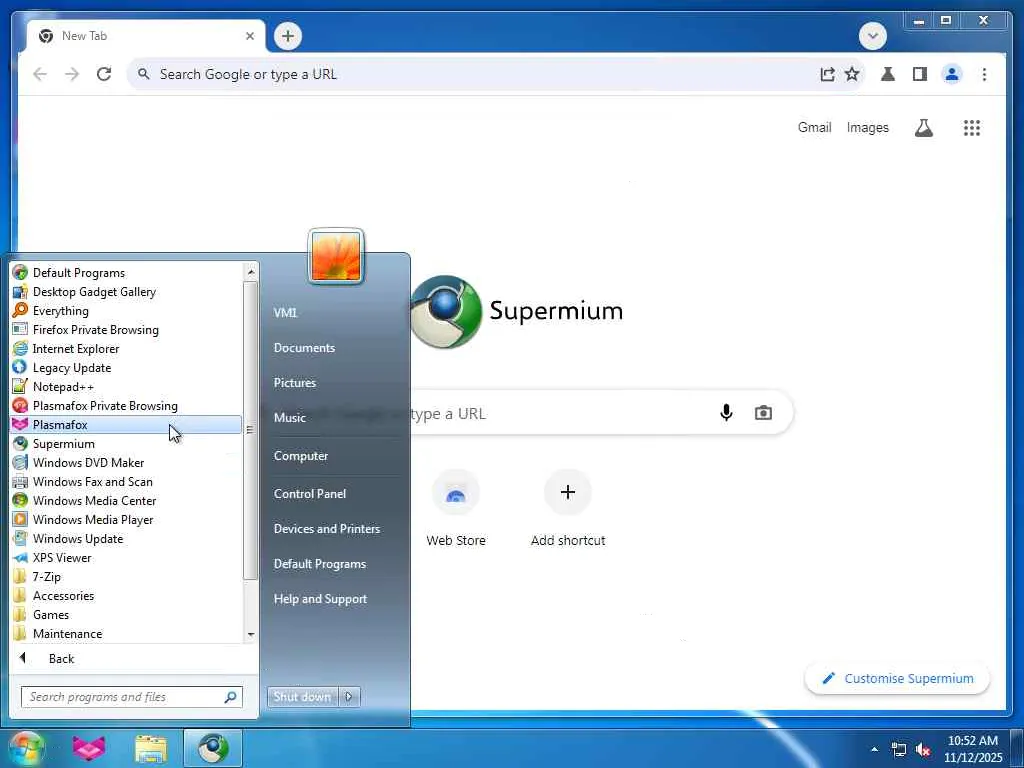This screenshot has width=1024, height=768.
Task: Expand the Accessories folder
Action: [x=126, y=596]
